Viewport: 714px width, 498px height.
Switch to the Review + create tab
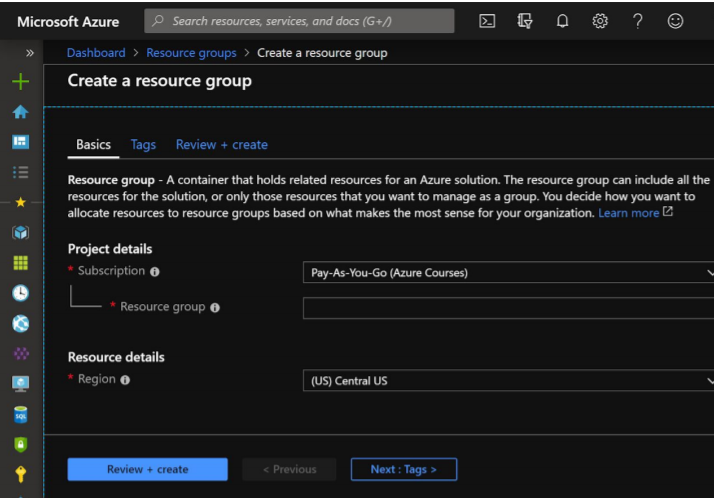[x=221, y=145]
